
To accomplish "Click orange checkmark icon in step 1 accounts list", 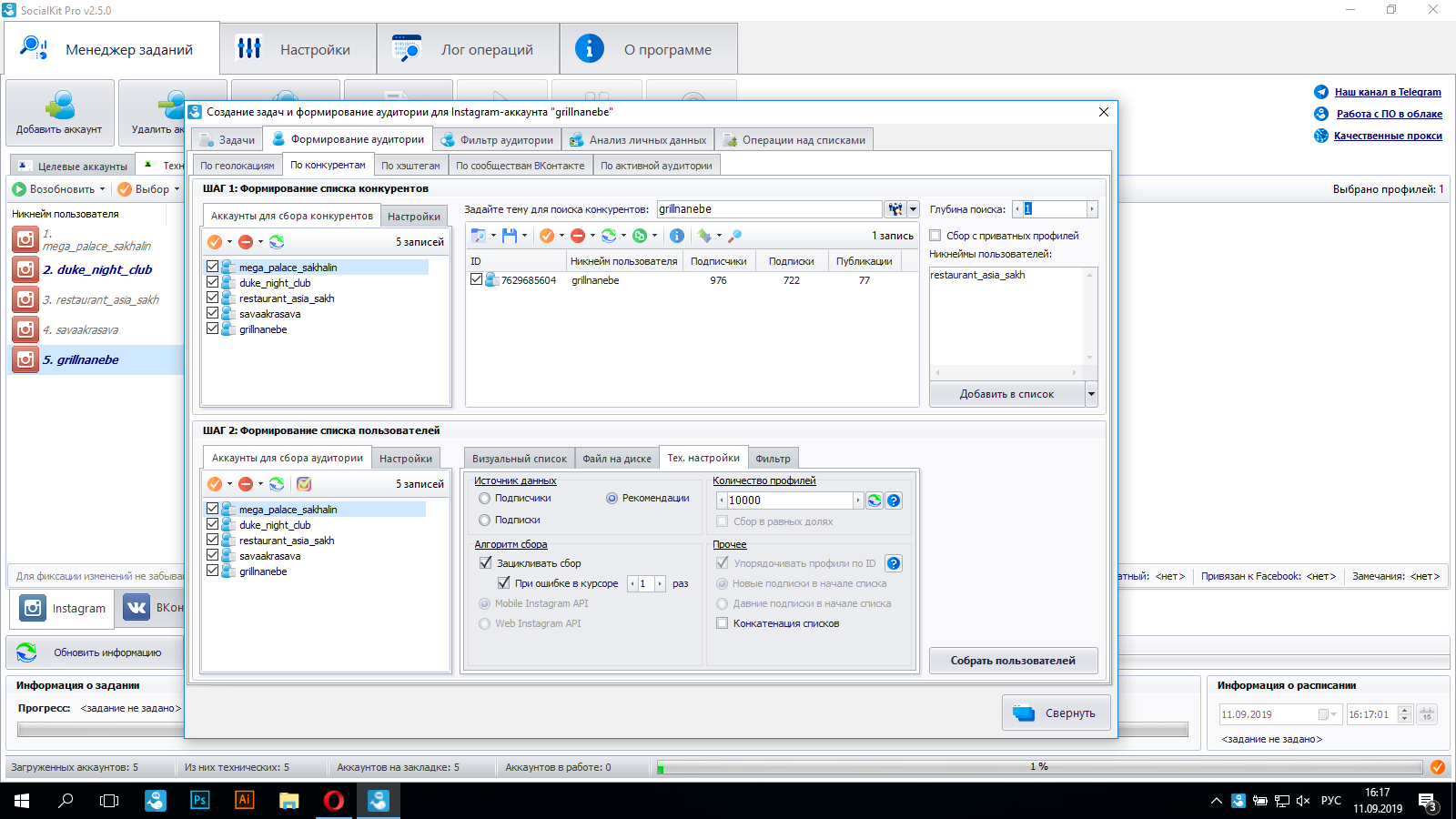I will (x=215, y=242).
